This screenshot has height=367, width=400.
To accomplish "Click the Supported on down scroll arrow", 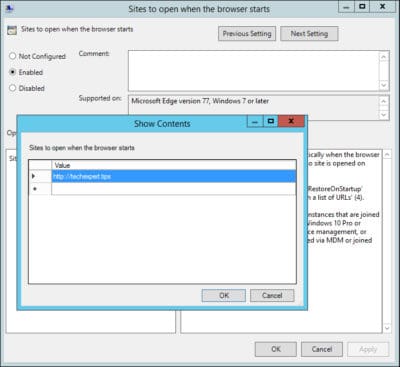I will (384, 115).
